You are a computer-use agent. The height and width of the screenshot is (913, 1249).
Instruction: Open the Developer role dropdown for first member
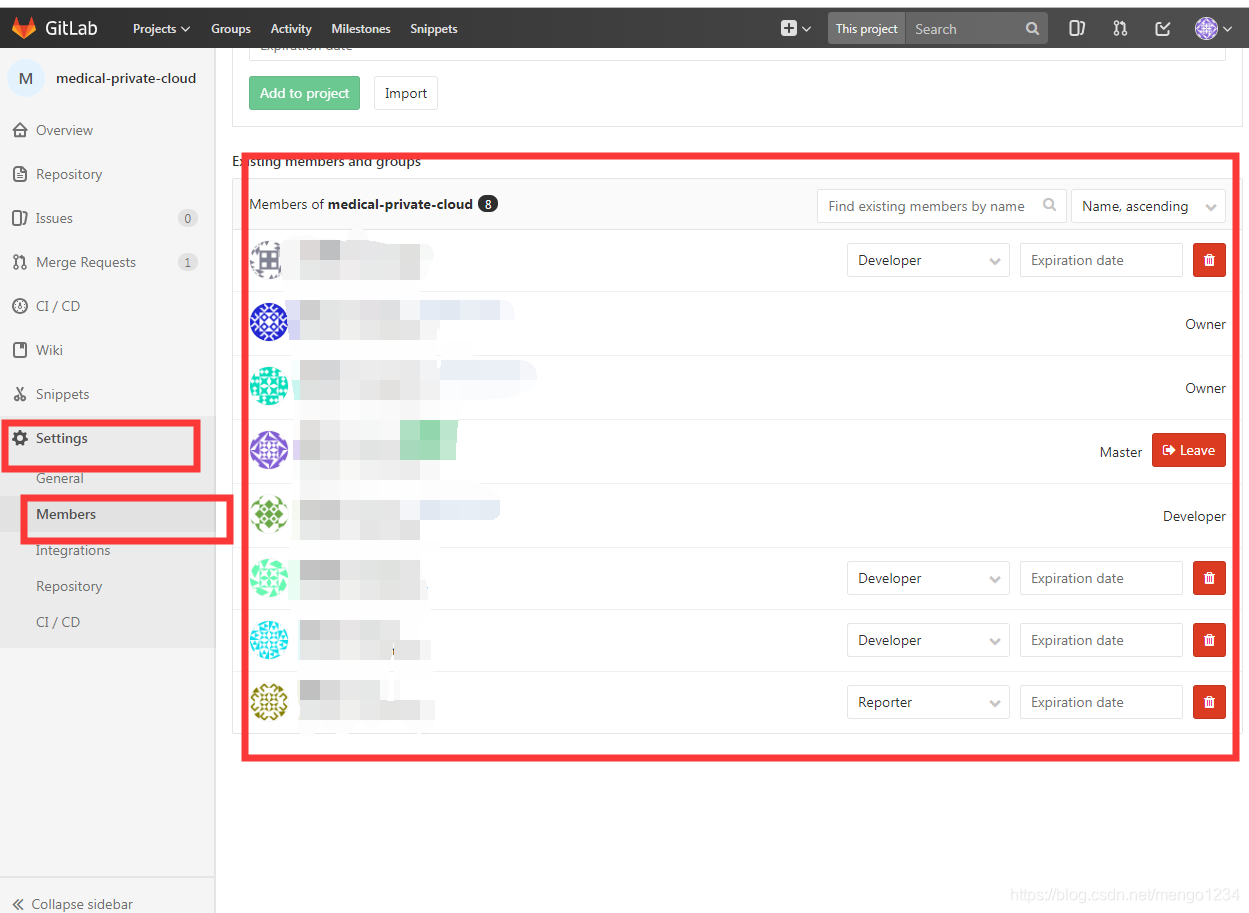click(927, 260)
